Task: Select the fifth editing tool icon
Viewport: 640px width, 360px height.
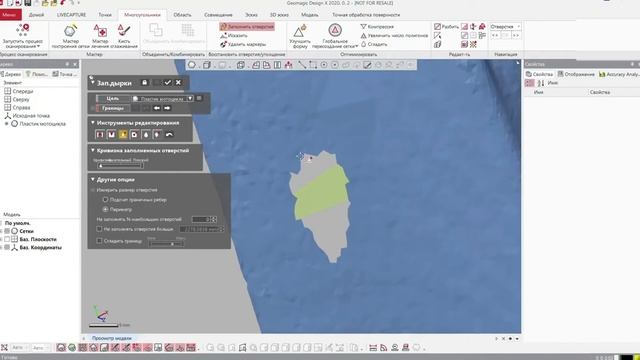Action: coord(146,134)
